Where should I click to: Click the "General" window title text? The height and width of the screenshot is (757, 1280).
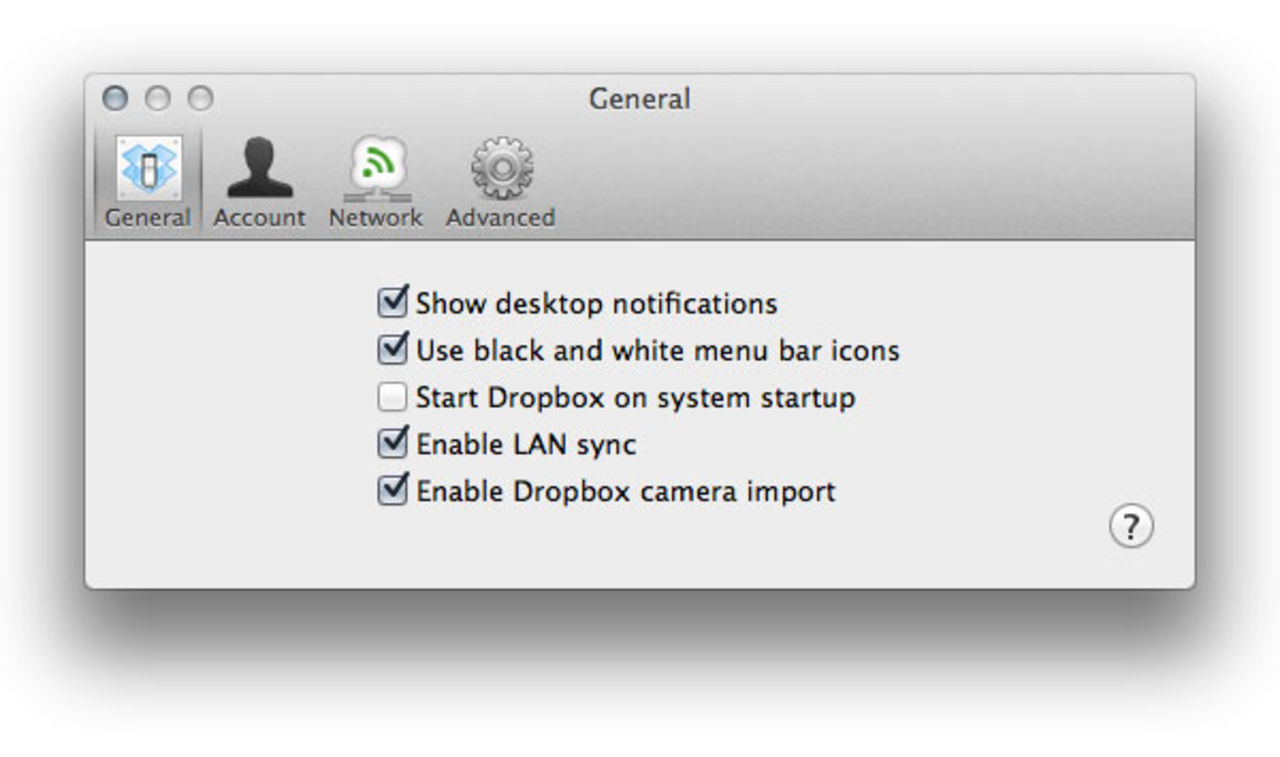[639, 99]
